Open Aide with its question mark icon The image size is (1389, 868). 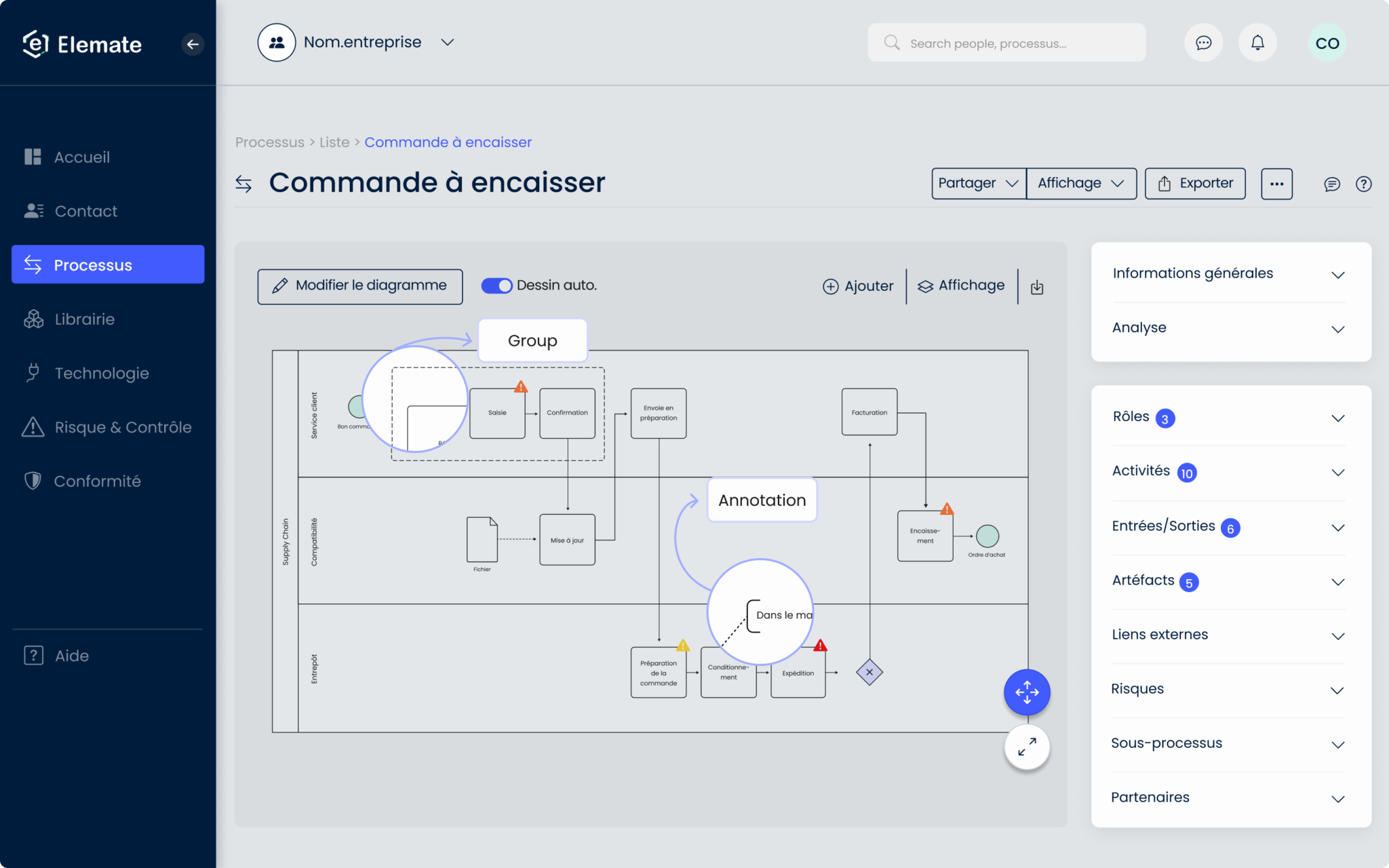(33, 655)
